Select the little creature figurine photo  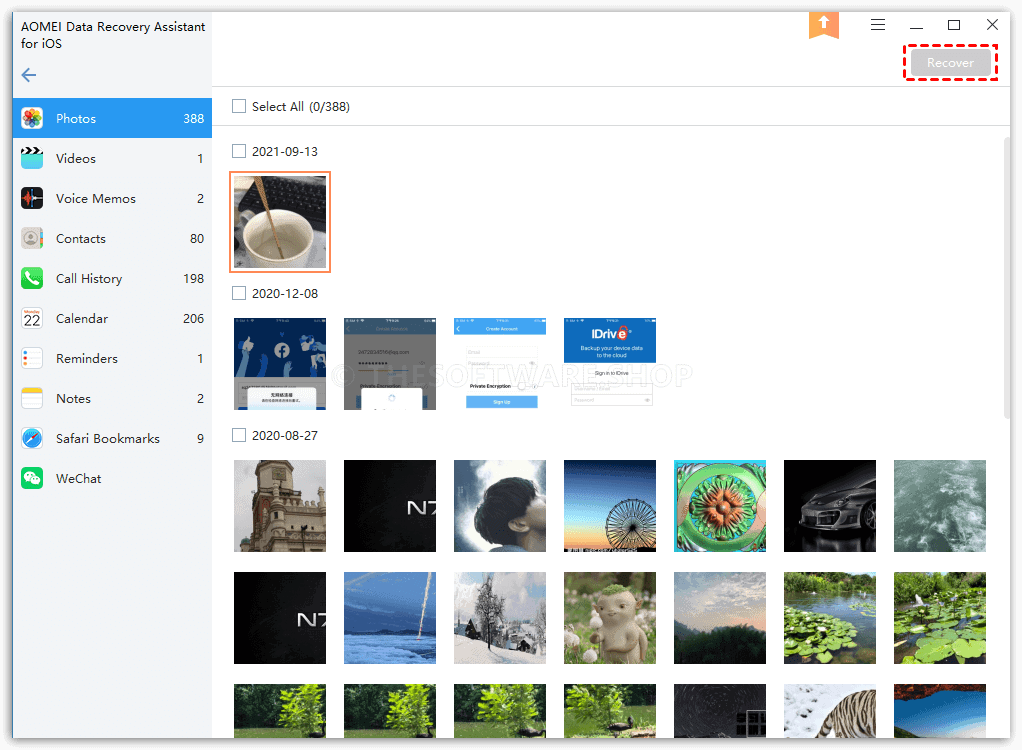[609, 618]
